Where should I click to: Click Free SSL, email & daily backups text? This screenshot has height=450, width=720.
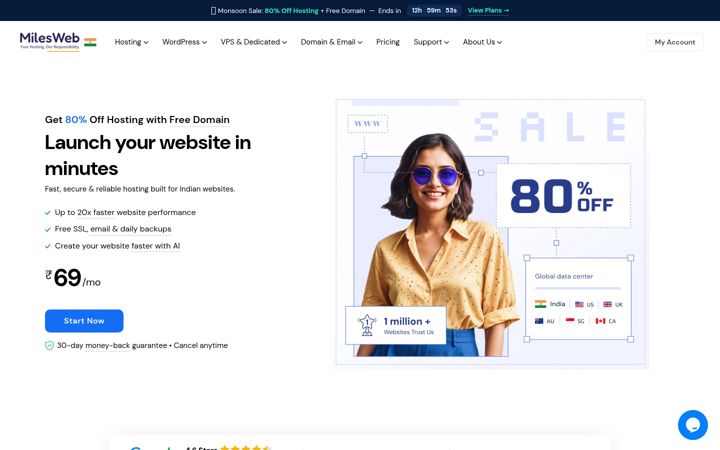point(113,229)
